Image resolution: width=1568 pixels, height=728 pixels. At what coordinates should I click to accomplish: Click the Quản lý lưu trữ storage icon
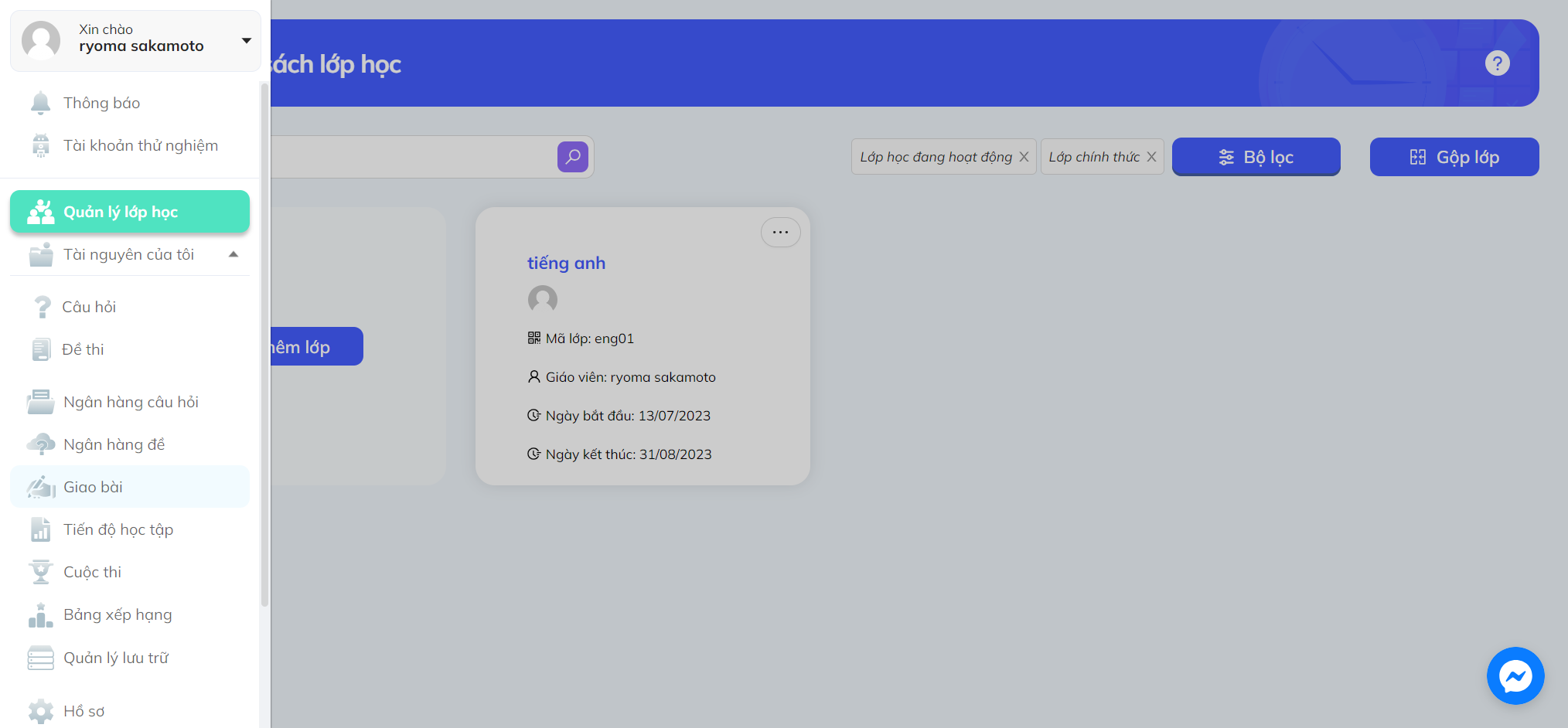pos(40,658)
